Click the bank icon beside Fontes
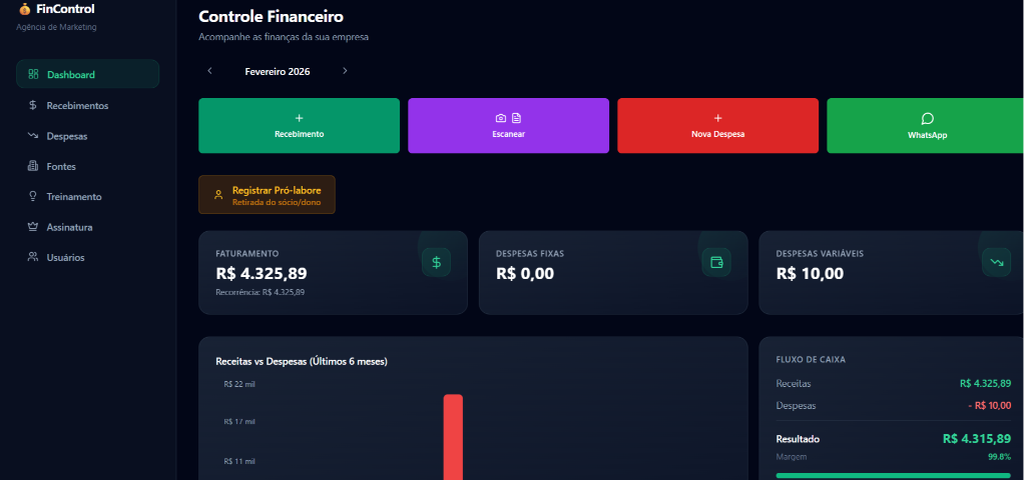The width and height of the screenshot is (1024, 480). 33,166
